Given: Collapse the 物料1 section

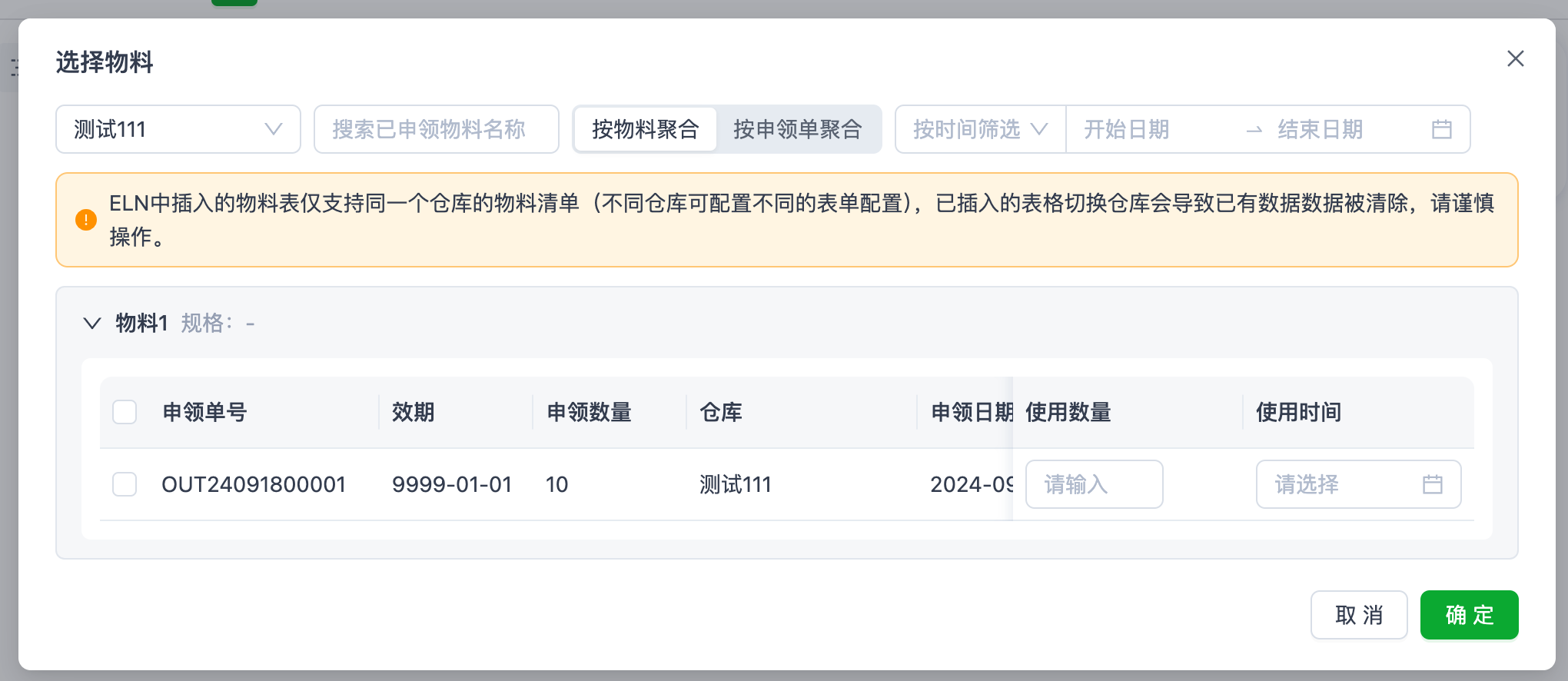Looking at the screenshot, I should tap(92, 324).
